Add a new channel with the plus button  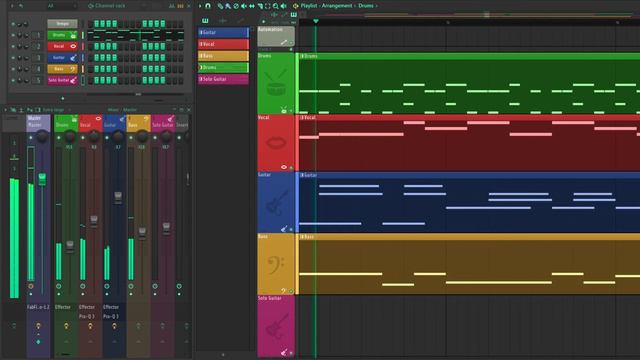click(62, 98)
